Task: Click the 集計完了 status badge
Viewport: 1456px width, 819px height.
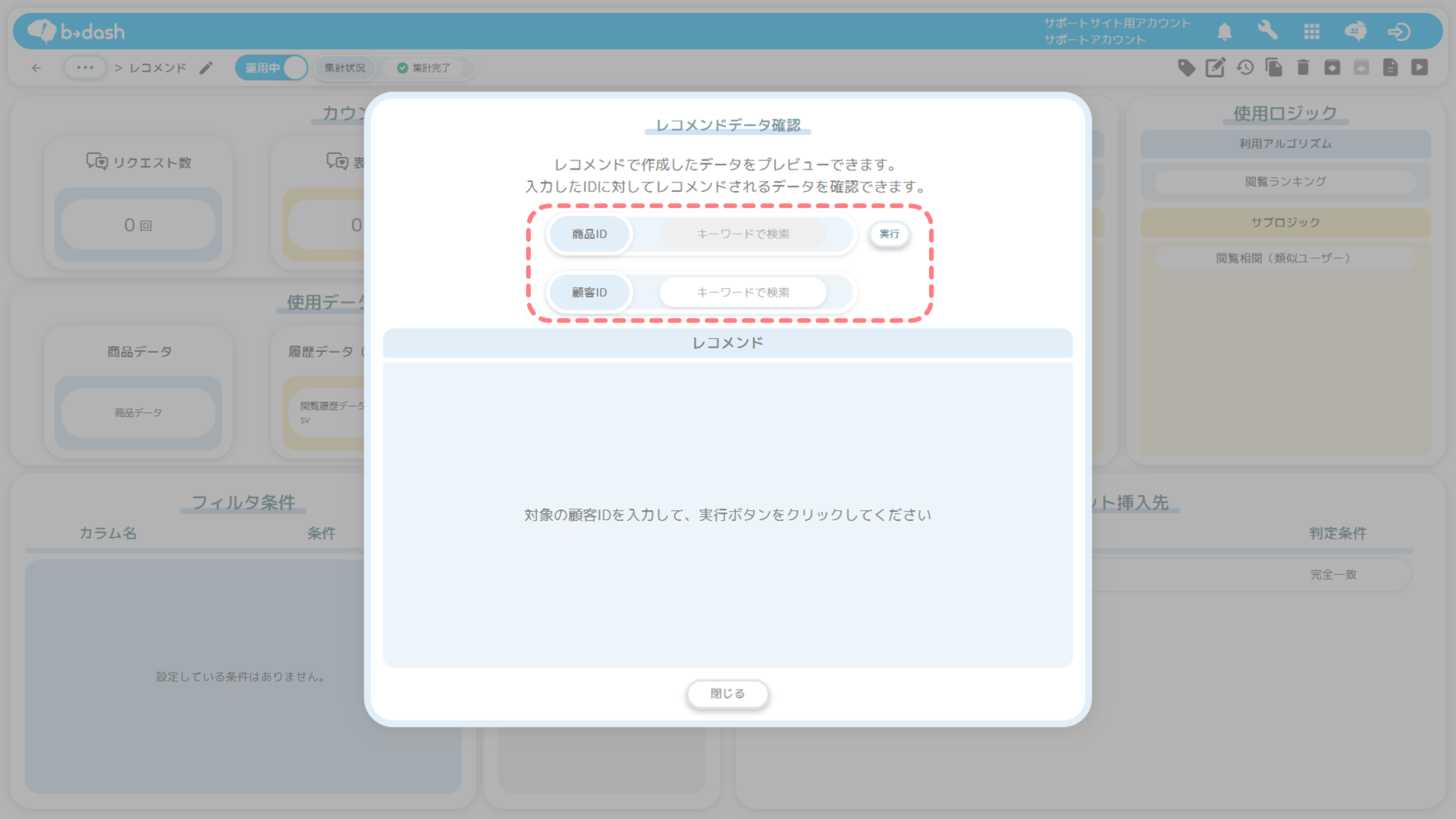Action: (x=424, y=68)
